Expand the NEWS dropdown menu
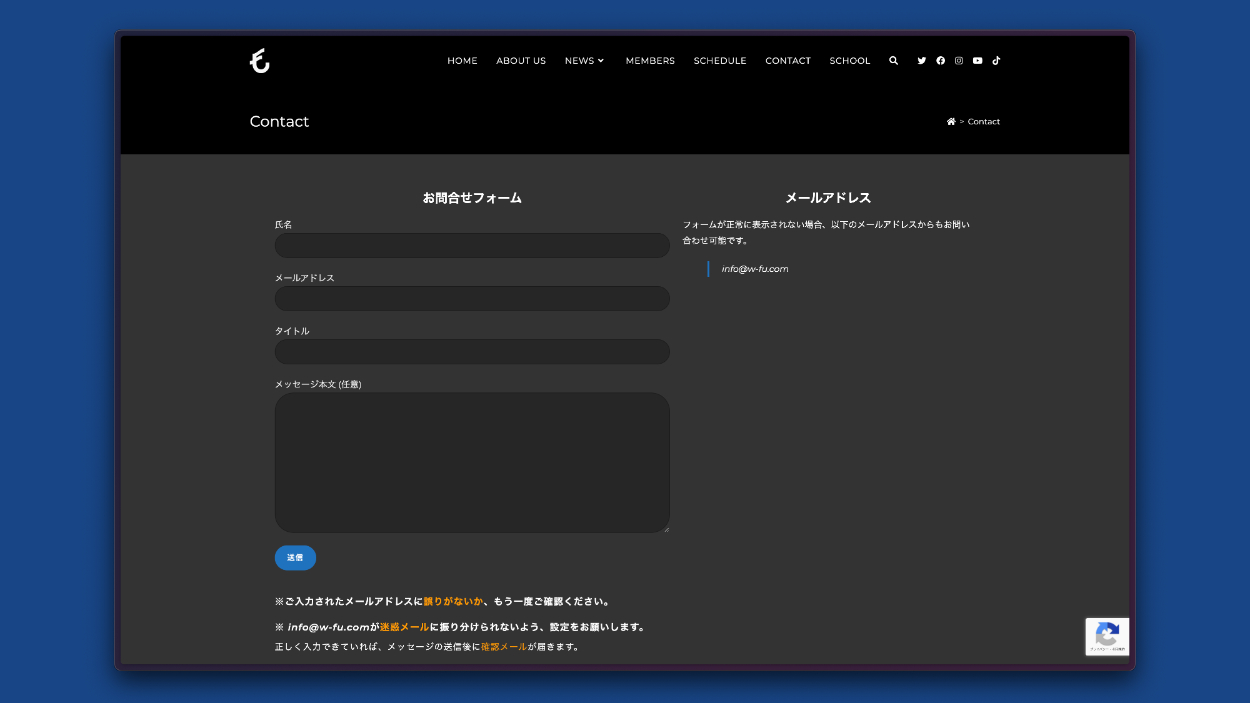Image resolution: width=1250 pixels, height=703 pixels. (x=584, y=61)
